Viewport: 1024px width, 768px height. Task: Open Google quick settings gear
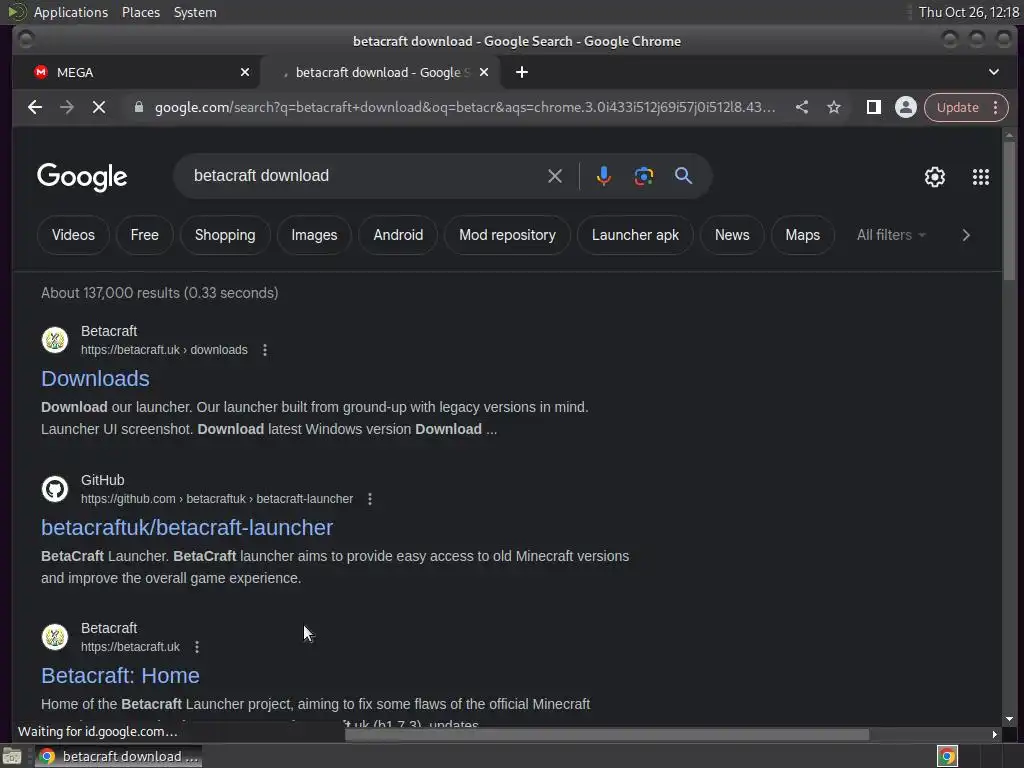pyautogui.click(x=935, y=177)
